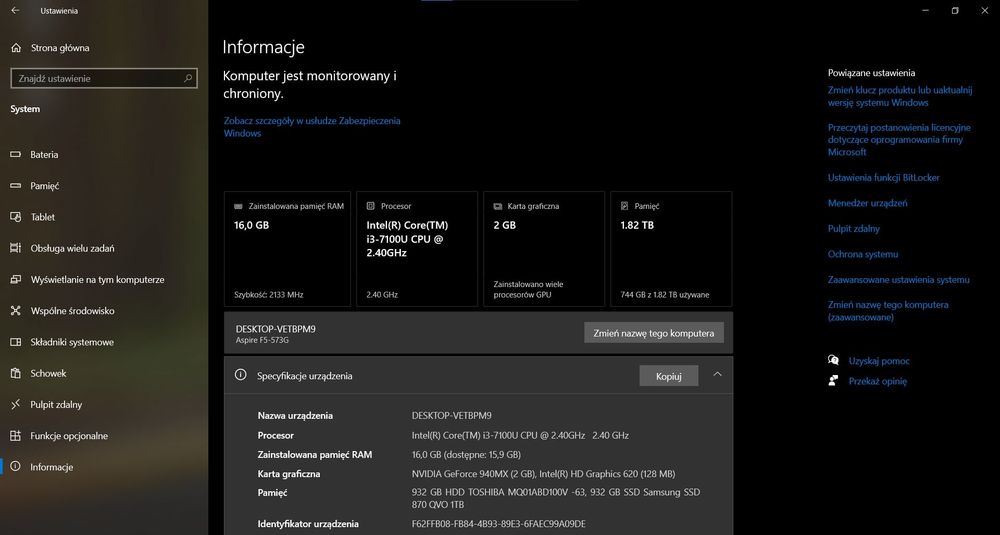Click the Uzyskaj pomoc chat icon
The height and width of the screenshot is (535, 1000).
833,360
